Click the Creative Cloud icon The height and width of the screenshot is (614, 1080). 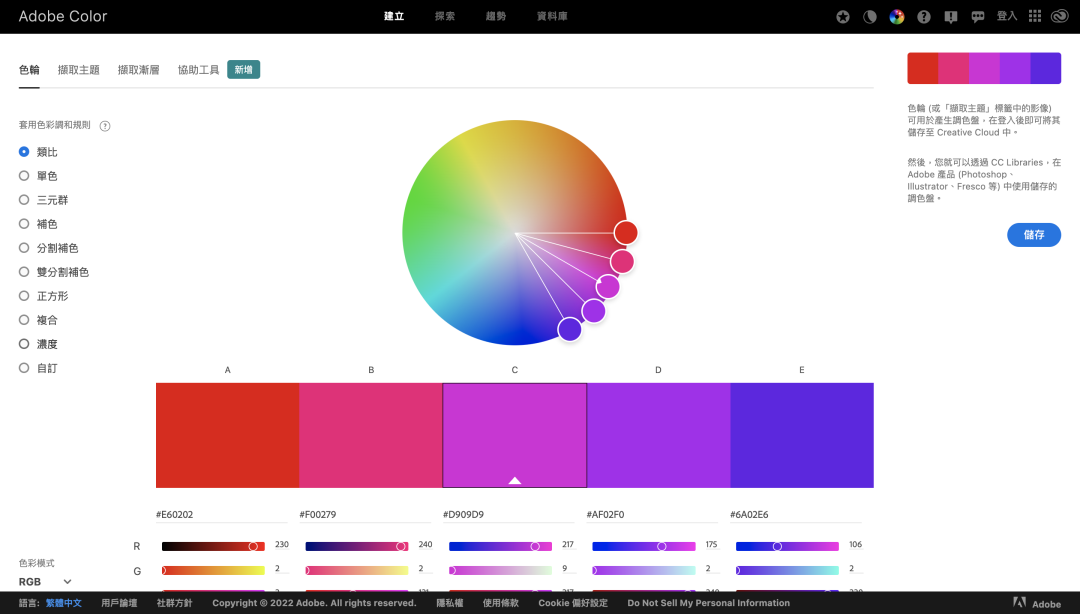tap(1059, 16)
